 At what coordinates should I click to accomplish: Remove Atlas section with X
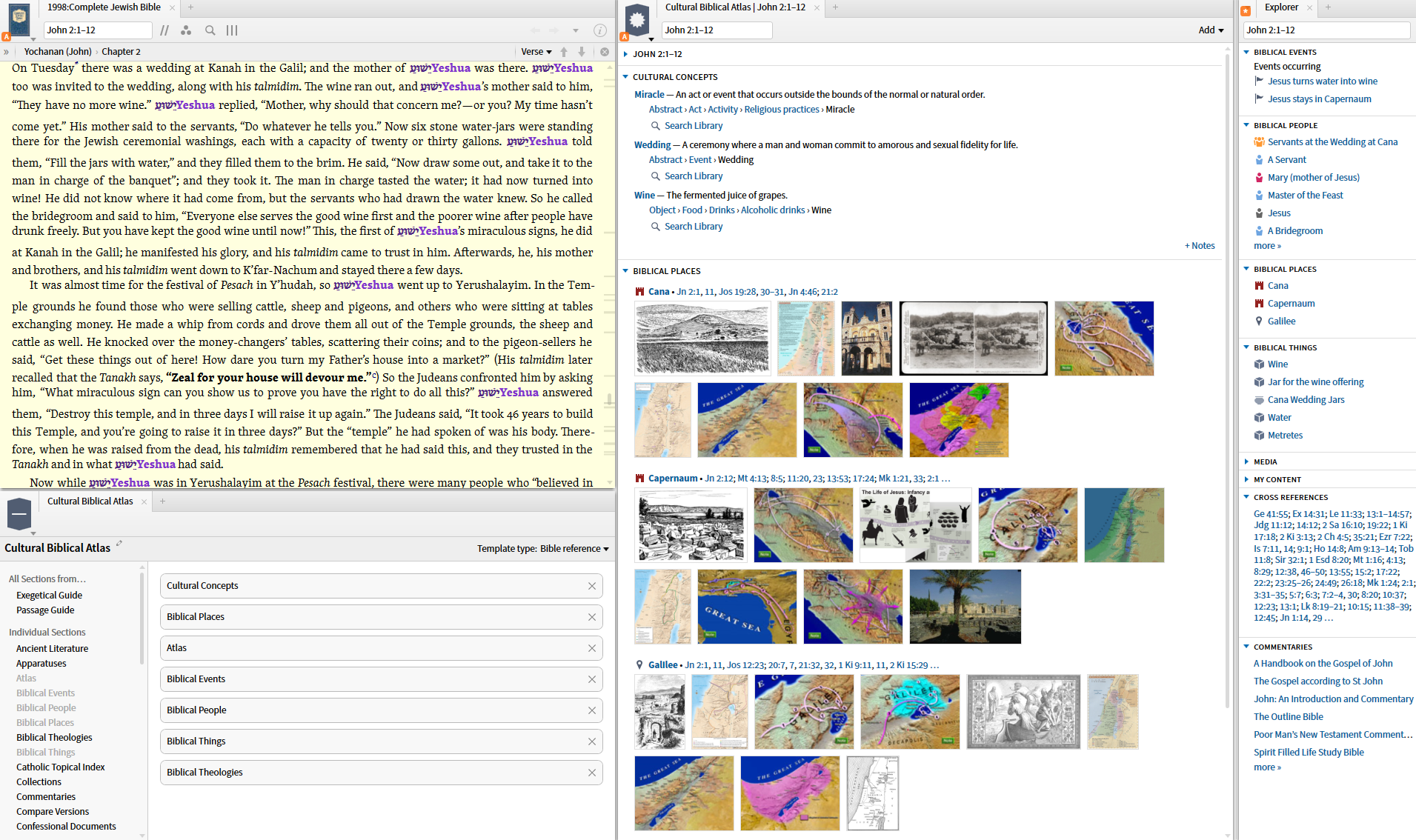click(x=592, y=648)
